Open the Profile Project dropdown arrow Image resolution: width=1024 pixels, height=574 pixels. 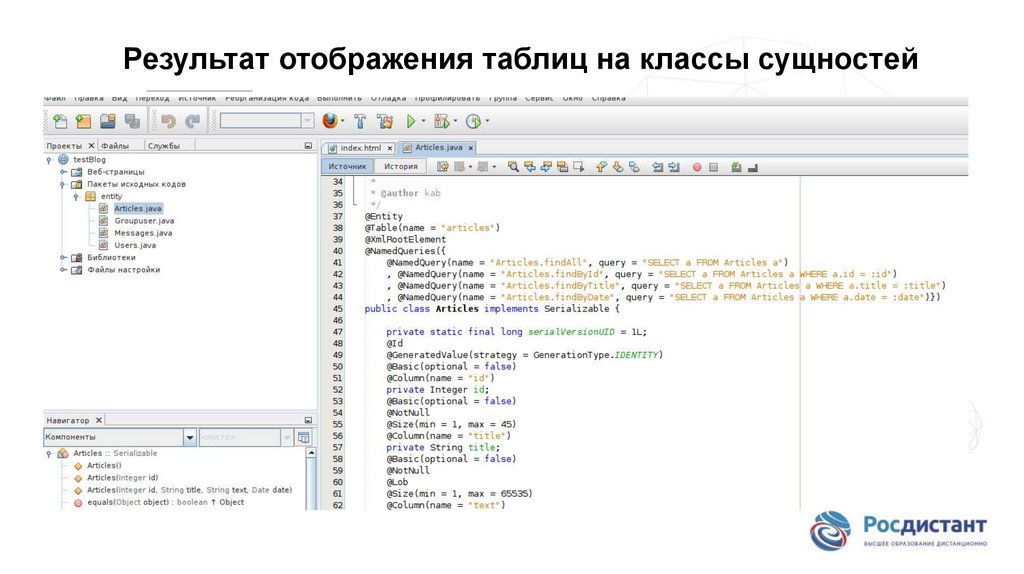(x=487, y=121)
